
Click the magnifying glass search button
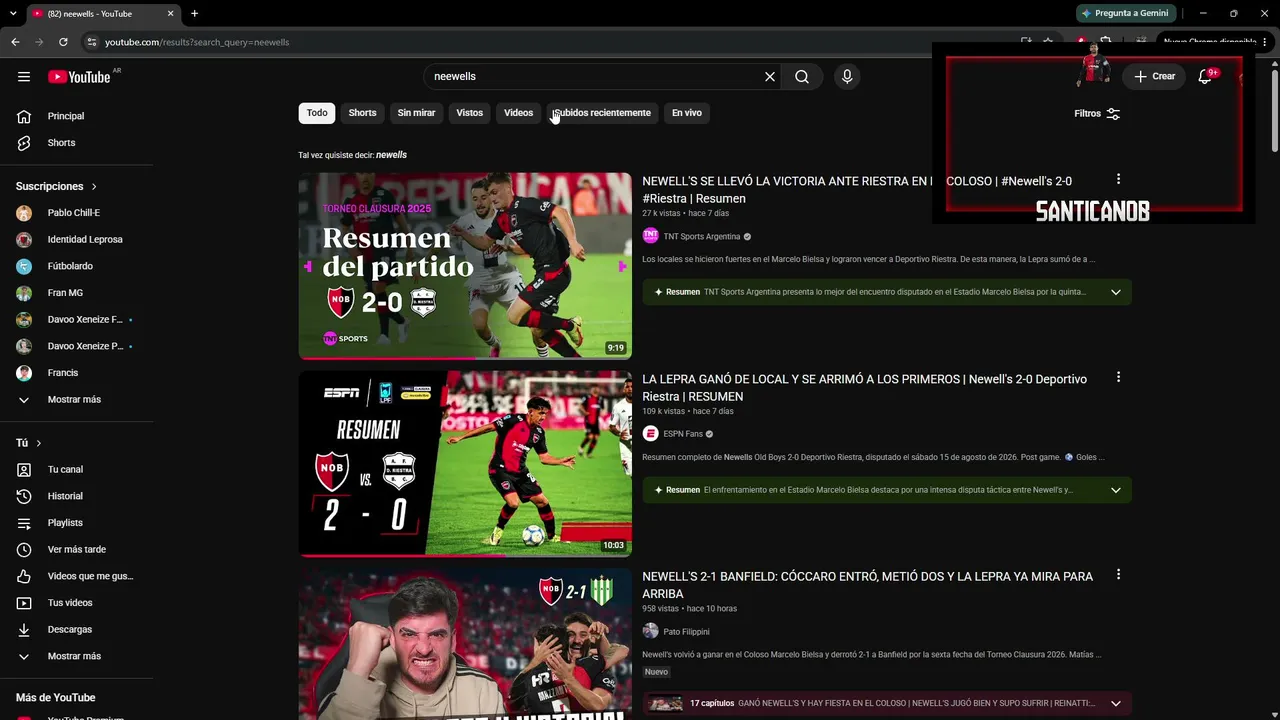[802, 77]
